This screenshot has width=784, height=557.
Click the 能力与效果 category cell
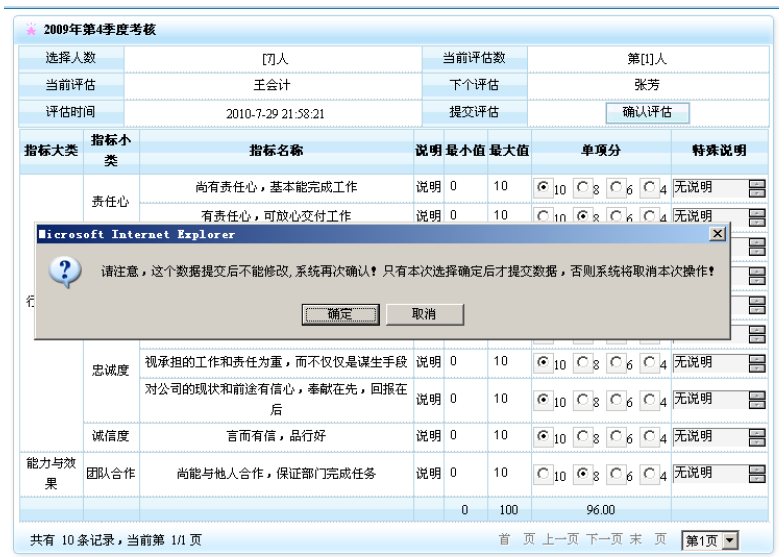pyautogui.click(x=51, y=473)
